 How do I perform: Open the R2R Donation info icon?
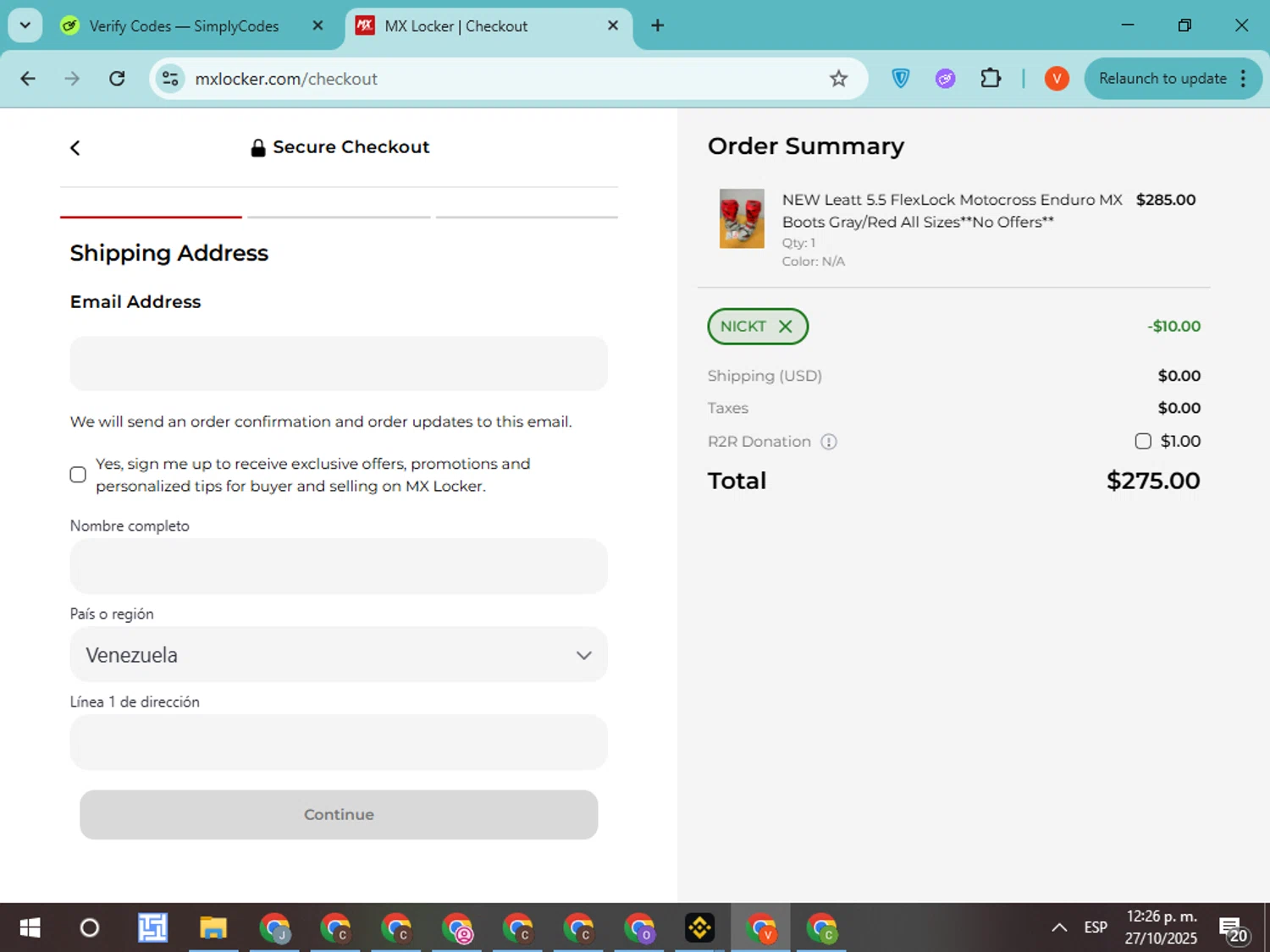(829, 442)
